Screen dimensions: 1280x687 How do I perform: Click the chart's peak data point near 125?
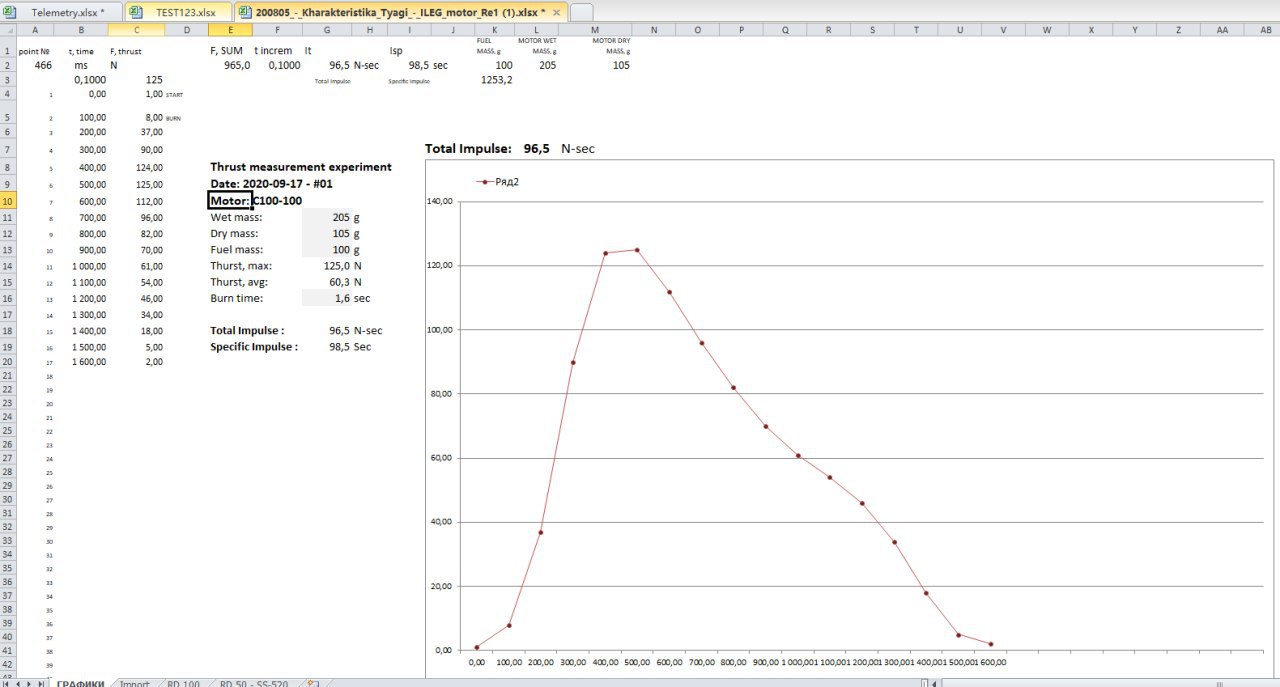[637, 250]
